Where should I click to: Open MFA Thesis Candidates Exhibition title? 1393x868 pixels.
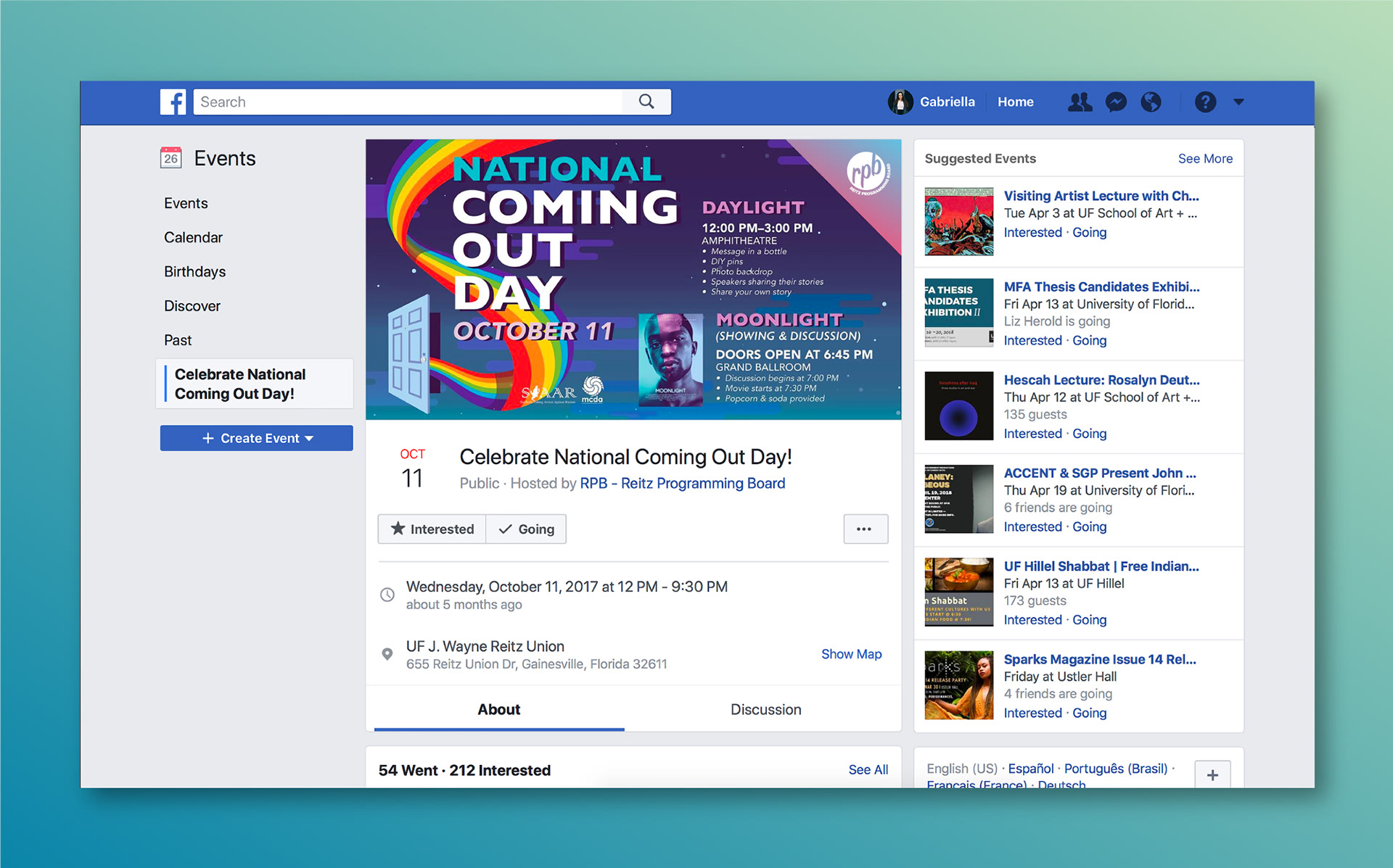click(x=1101, y=286)
